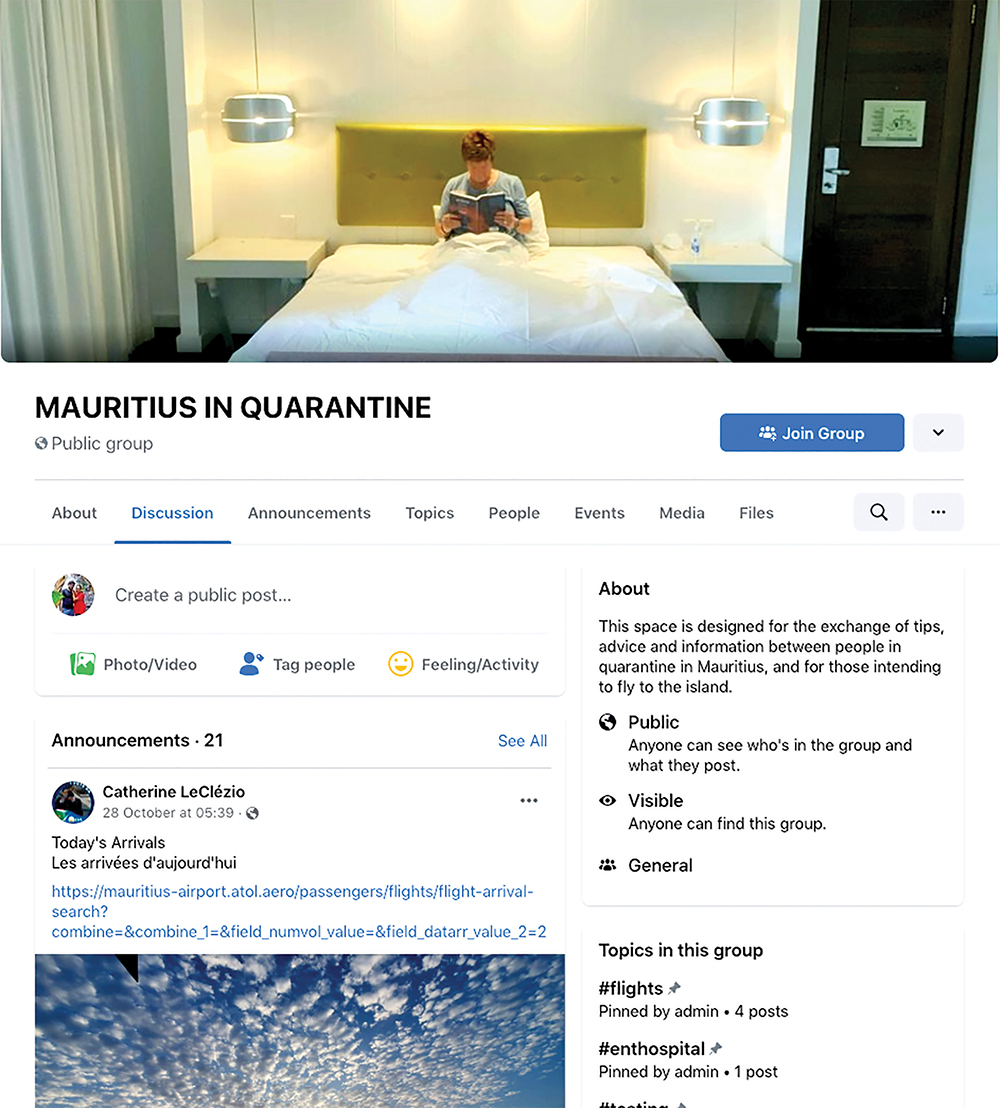Click the Photo/Video green image icon
The height and width of the screenshot is (1108, 1000).
coord(83,664)
